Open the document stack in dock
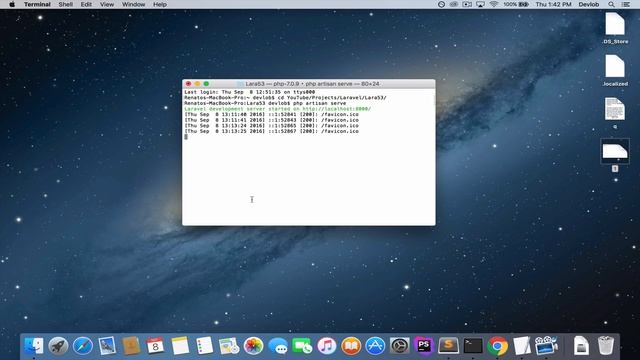640x360 pixels. [x=581, y=346]
